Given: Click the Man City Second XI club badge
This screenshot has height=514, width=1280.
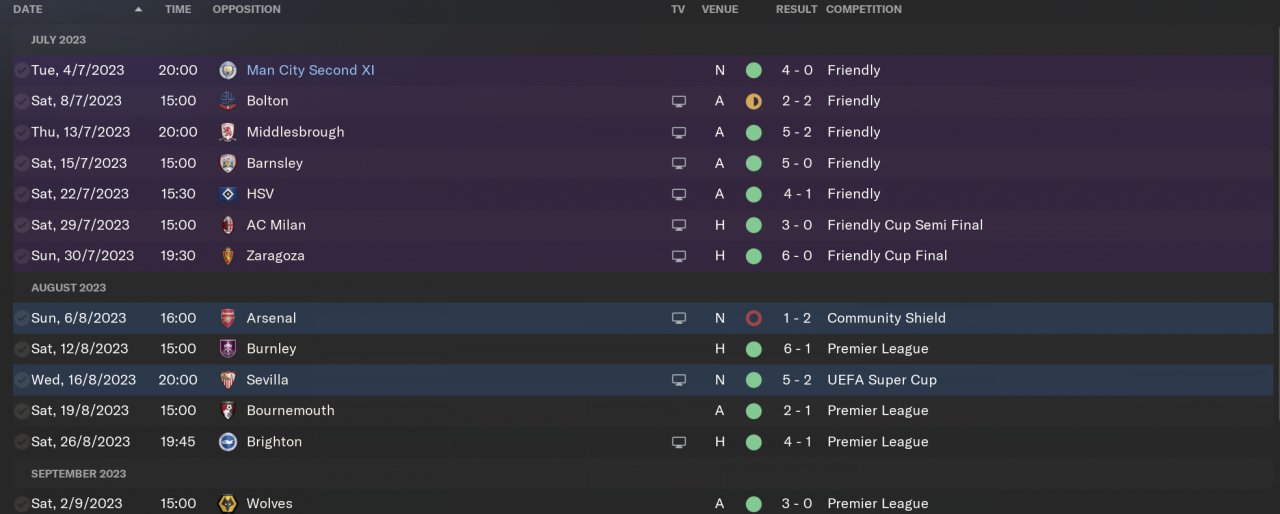Looking at the screenshot, I should click(228, 70).
